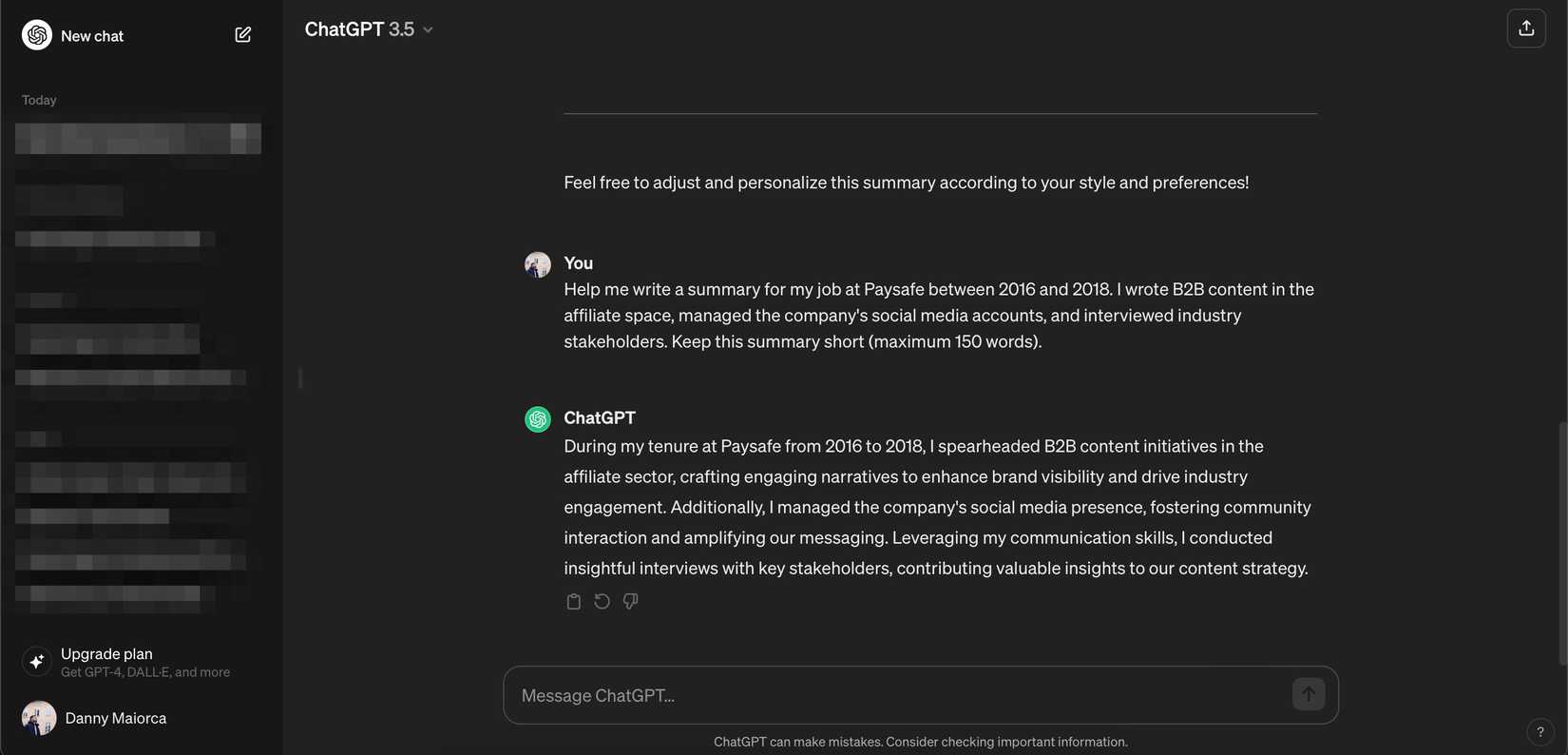
Task: Open help via the question mark icon
Action: 1539,731
